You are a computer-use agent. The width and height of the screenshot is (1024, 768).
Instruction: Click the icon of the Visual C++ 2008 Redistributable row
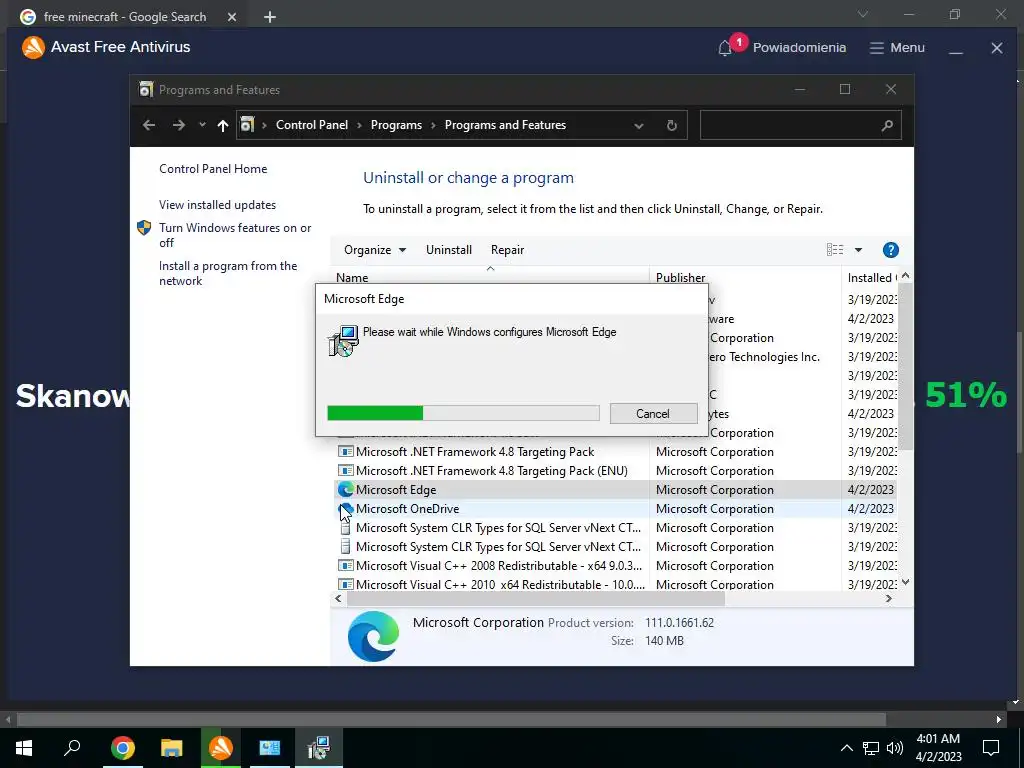click(345, 566)
